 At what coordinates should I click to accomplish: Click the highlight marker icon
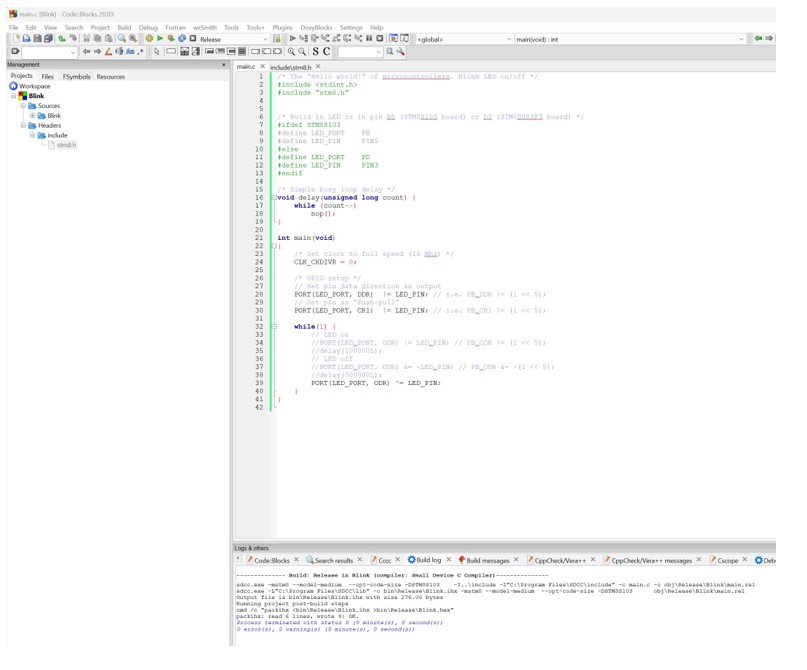108,51
